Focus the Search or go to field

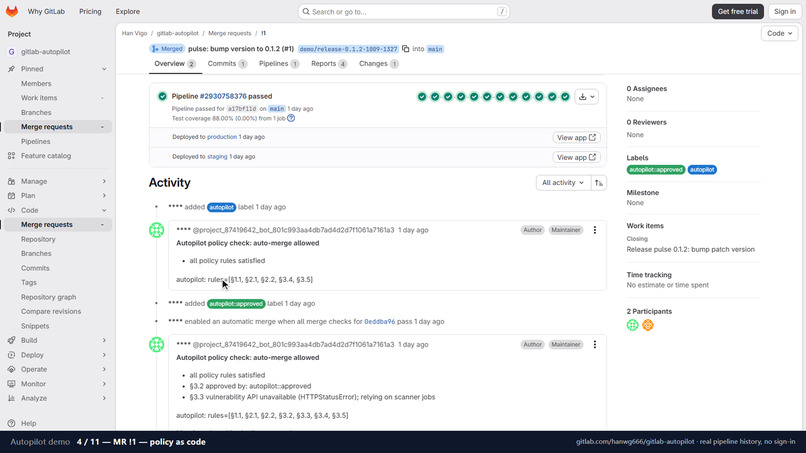404,11
